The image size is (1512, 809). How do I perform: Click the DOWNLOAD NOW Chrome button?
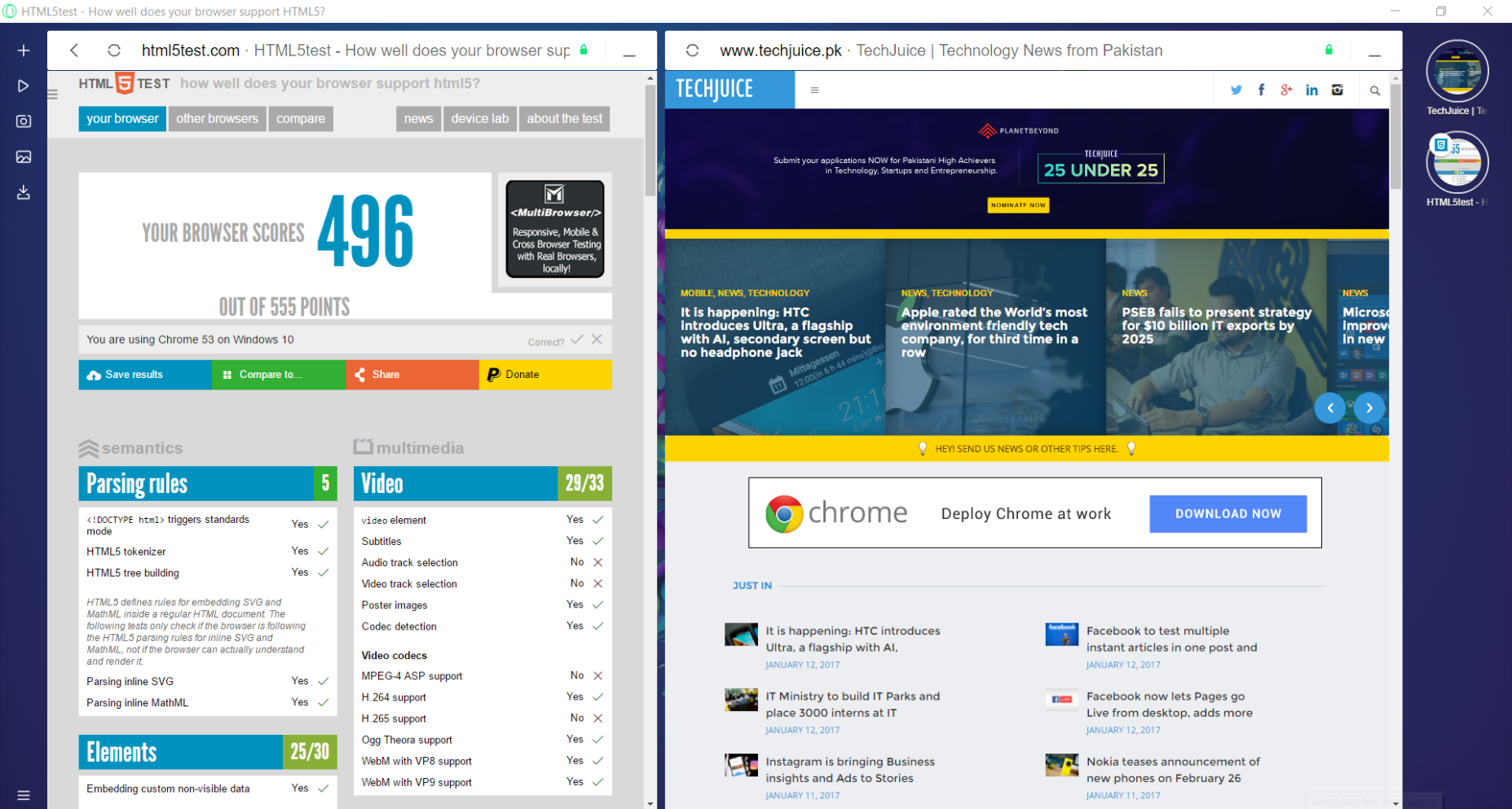coord(1228,514)
